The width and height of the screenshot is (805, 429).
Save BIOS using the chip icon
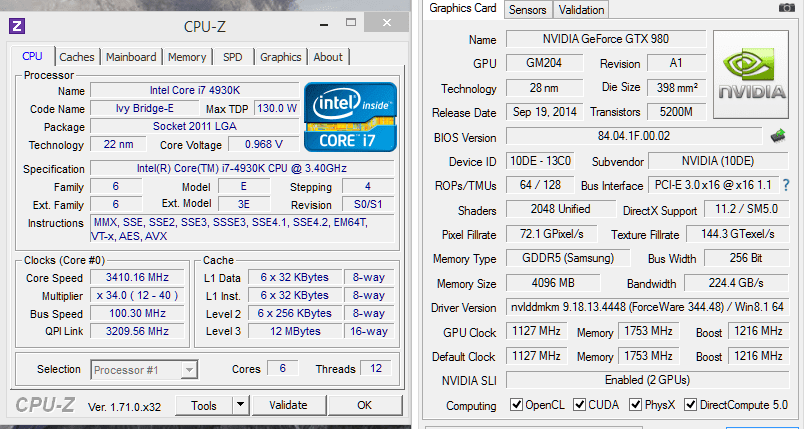coord(778,136)
